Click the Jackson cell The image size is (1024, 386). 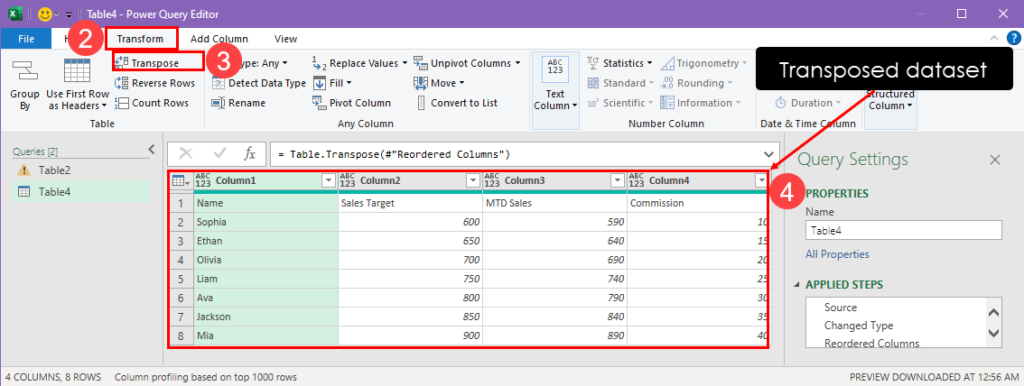pos(266,317)
